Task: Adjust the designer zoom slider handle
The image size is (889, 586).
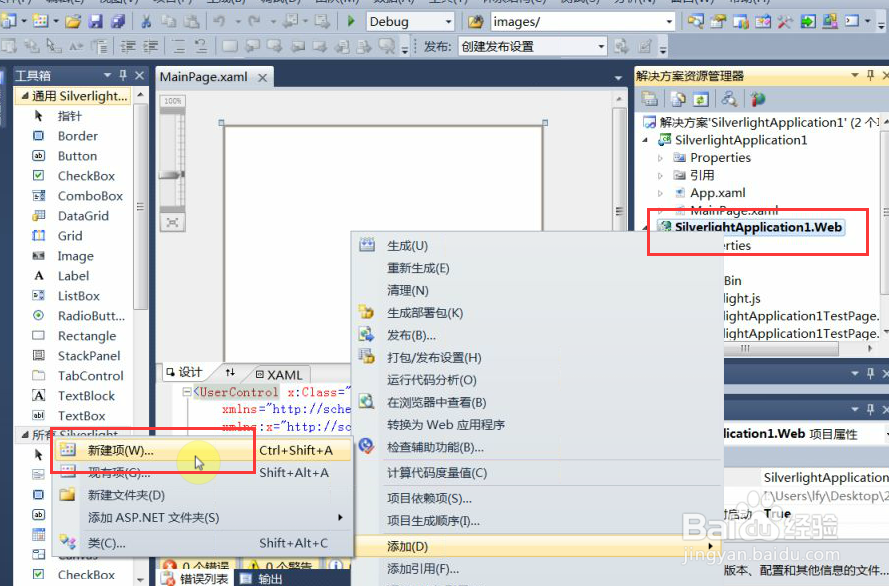Action: click(172, 175)
